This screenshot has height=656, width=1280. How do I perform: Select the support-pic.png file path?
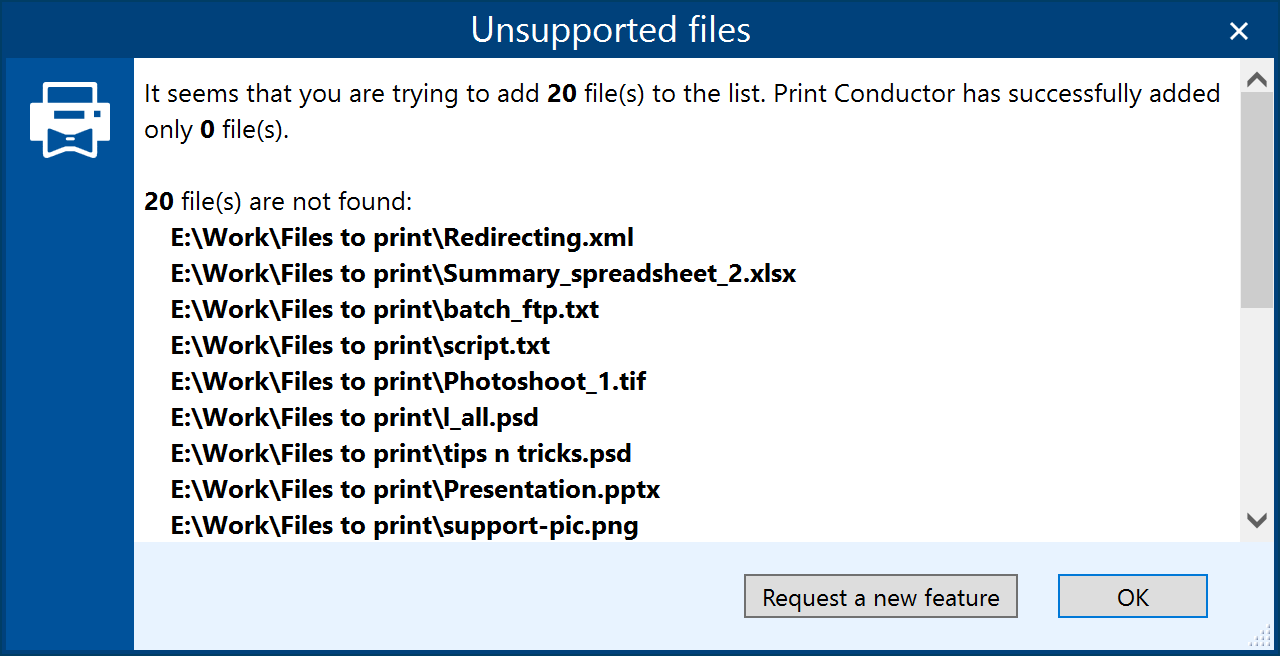click(404, 526)
